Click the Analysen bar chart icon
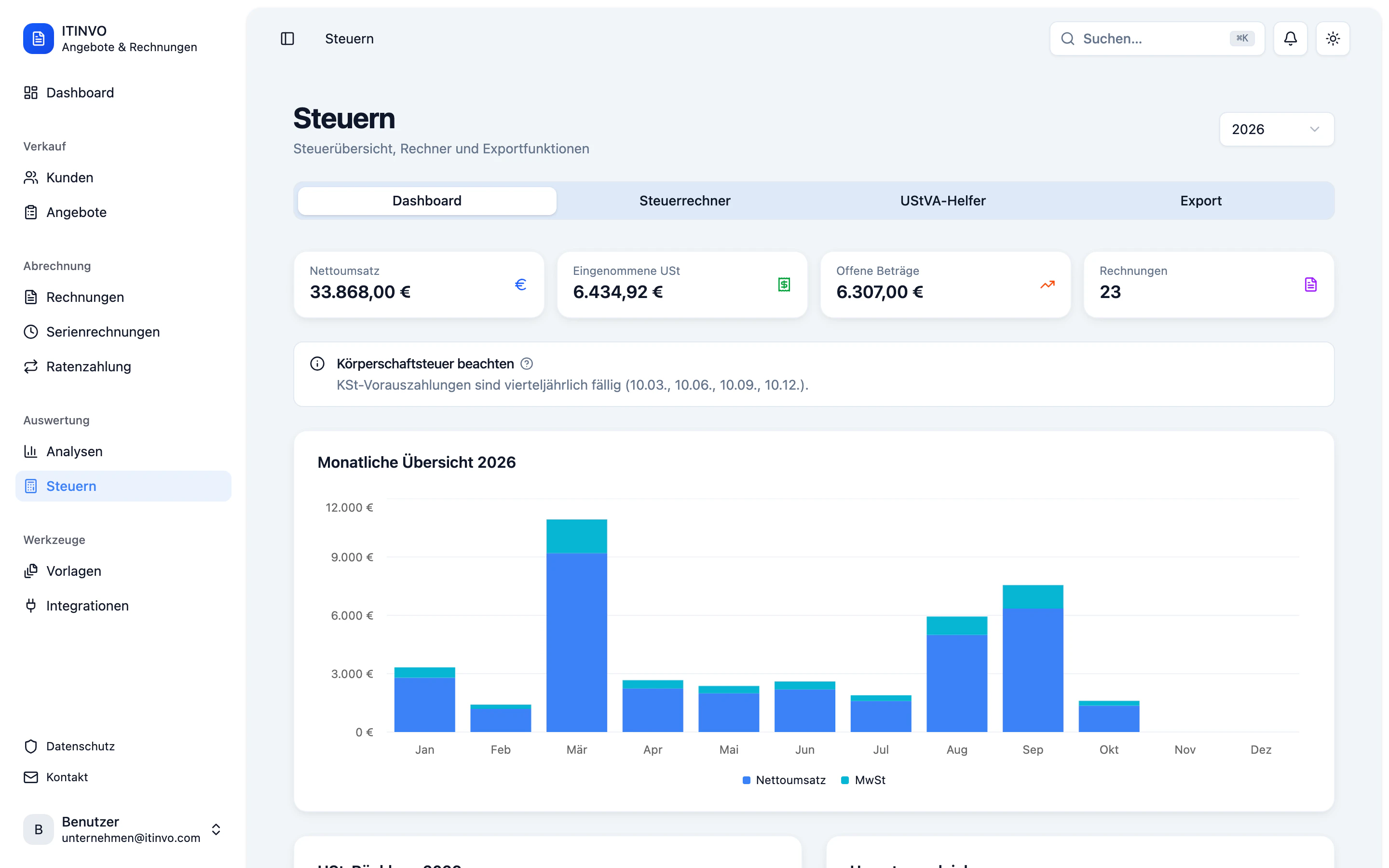This screenshot has width=1389, height=868. [x=31, y=451]
